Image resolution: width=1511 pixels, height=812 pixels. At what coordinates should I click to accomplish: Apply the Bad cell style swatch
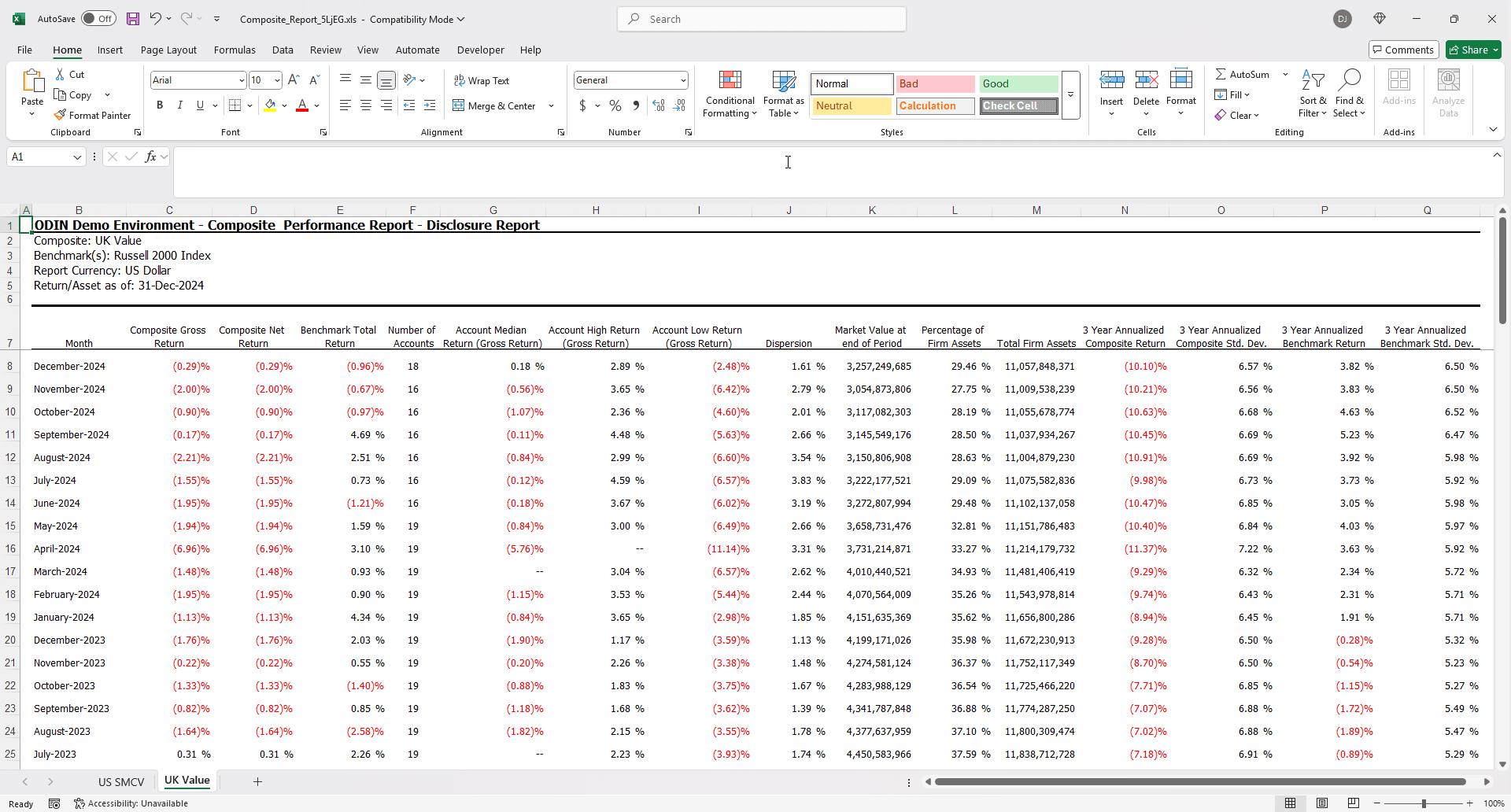pos(934,84)
